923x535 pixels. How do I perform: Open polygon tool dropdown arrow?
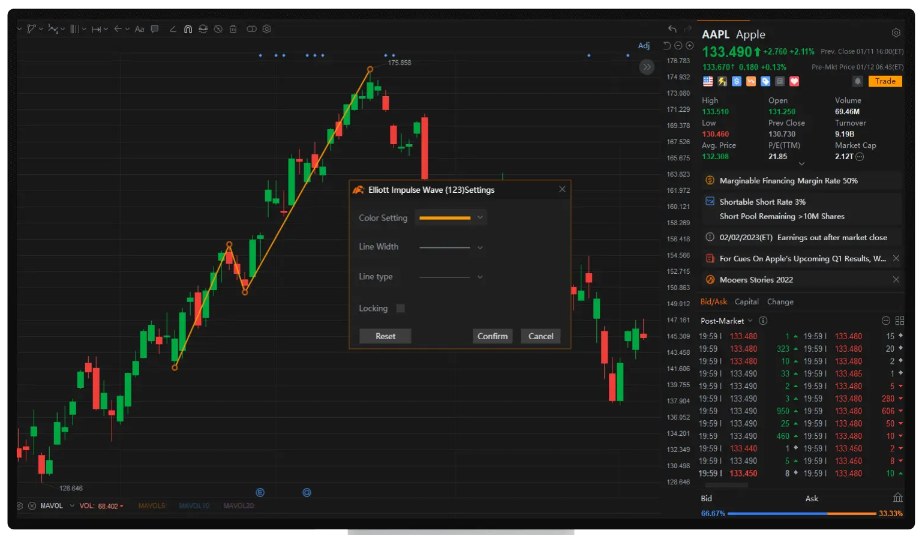[40, 29]
